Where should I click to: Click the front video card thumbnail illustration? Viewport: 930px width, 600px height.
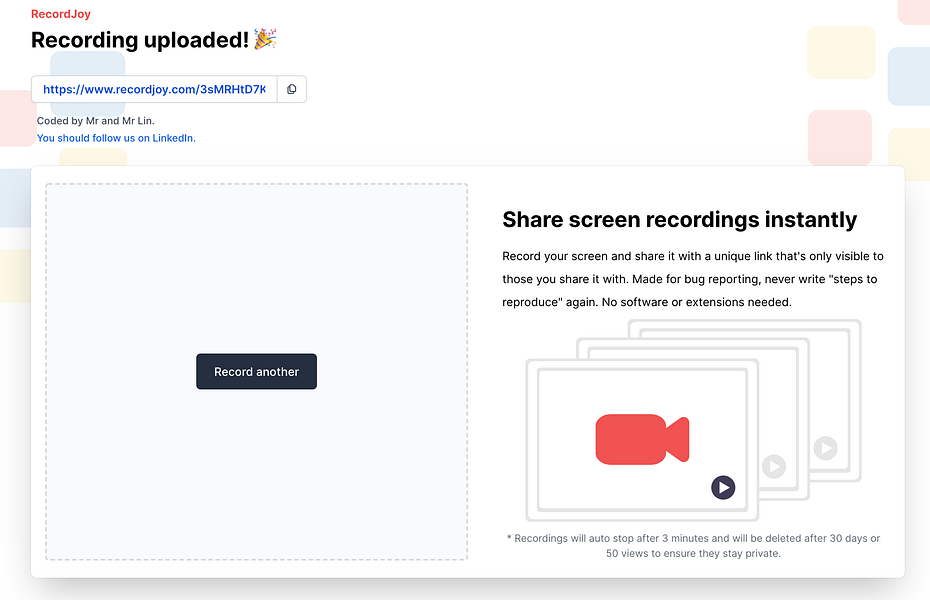(641, 439)
